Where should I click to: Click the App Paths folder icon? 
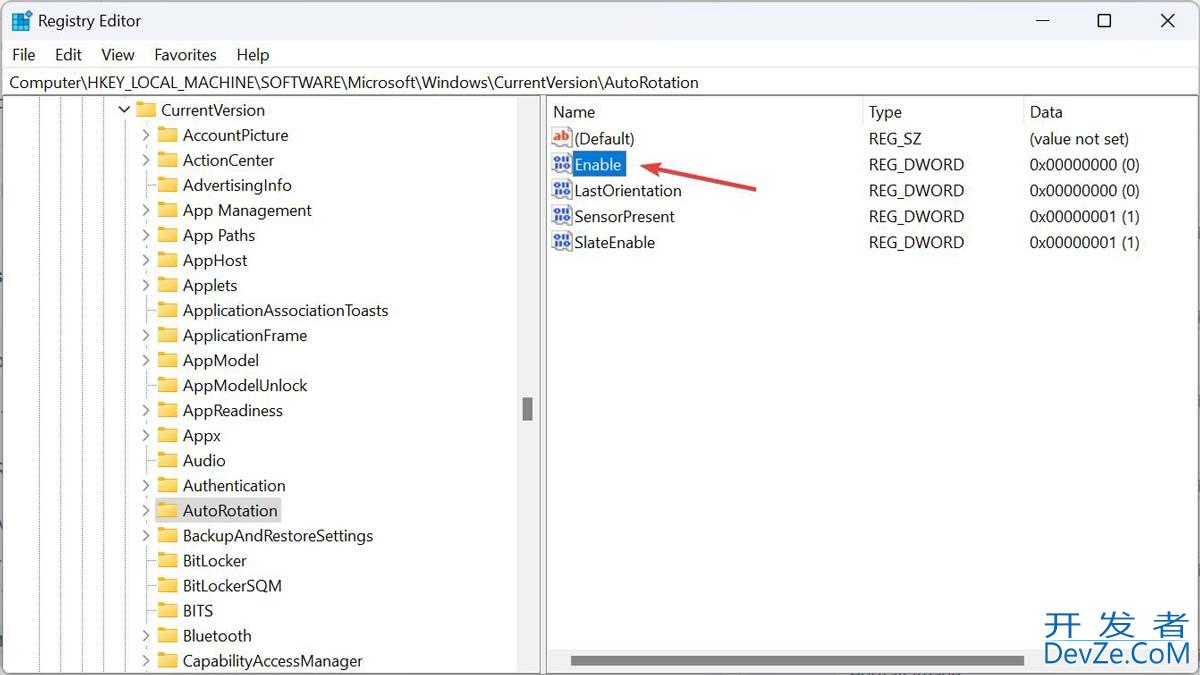click(x=167, y=235)
